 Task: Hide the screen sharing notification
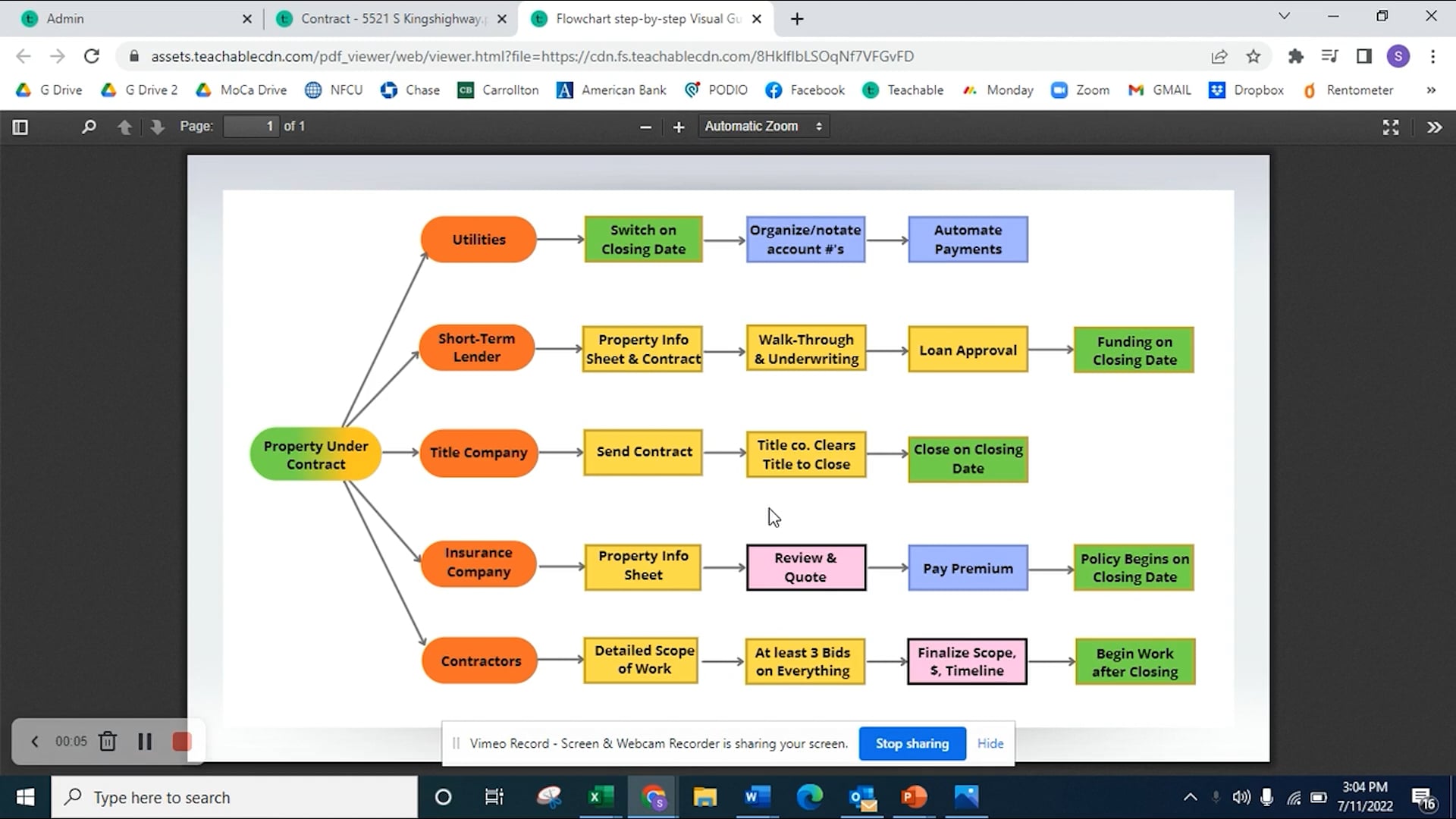click(990, 743)
